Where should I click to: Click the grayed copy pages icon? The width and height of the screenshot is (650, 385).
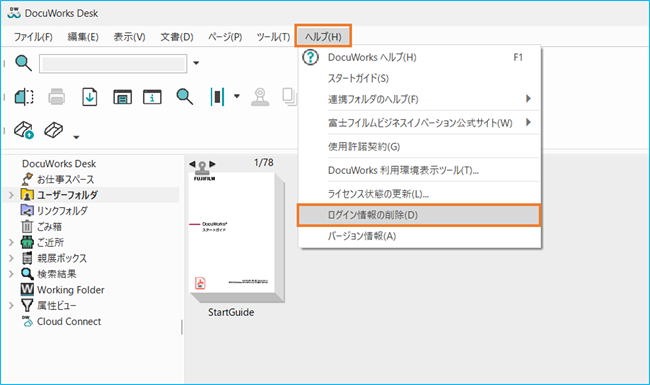click(x=289, y=96)
